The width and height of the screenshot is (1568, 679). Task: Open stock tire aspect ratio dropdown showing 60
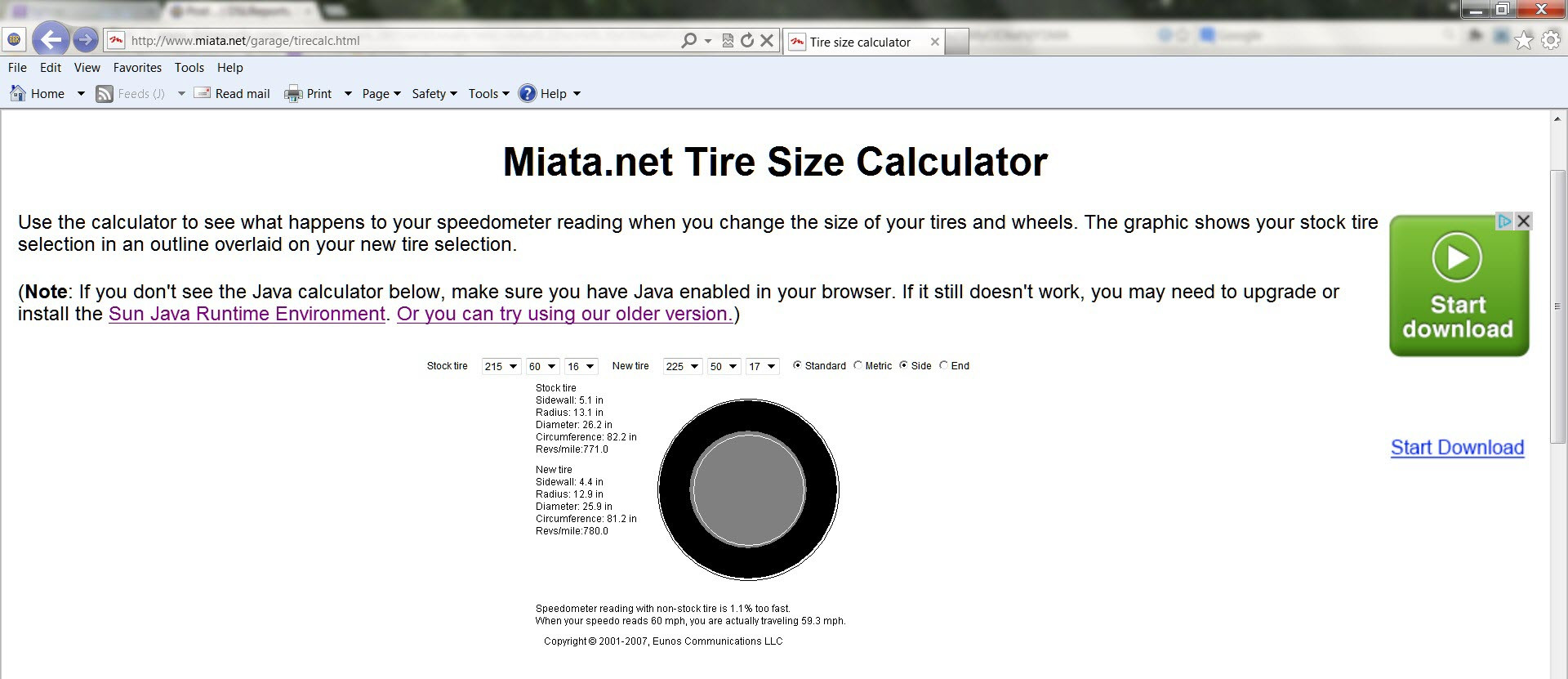[x=542, y=366]
